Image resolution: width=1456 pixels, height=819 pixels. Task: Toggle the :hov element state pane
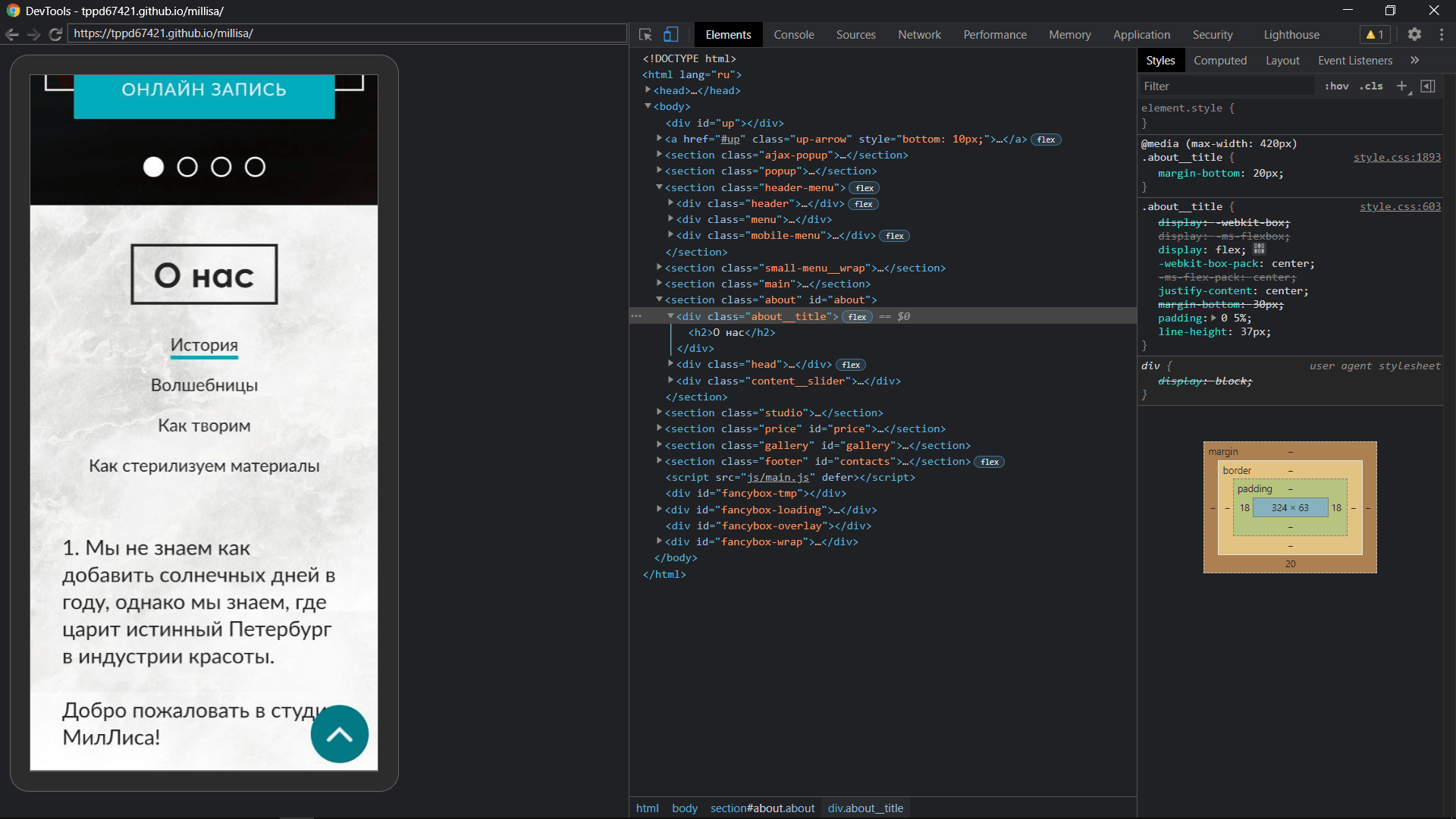pyautogui.click(x=1336, y=86)
